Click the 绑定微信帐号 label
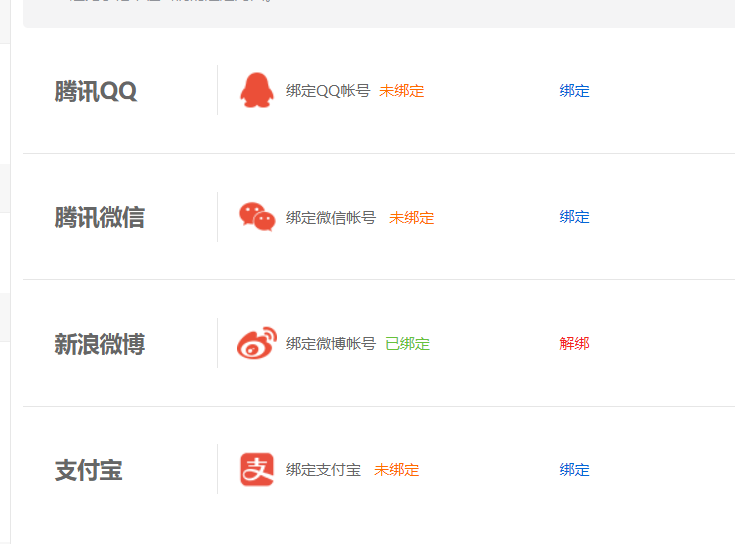 click(331, 218)
